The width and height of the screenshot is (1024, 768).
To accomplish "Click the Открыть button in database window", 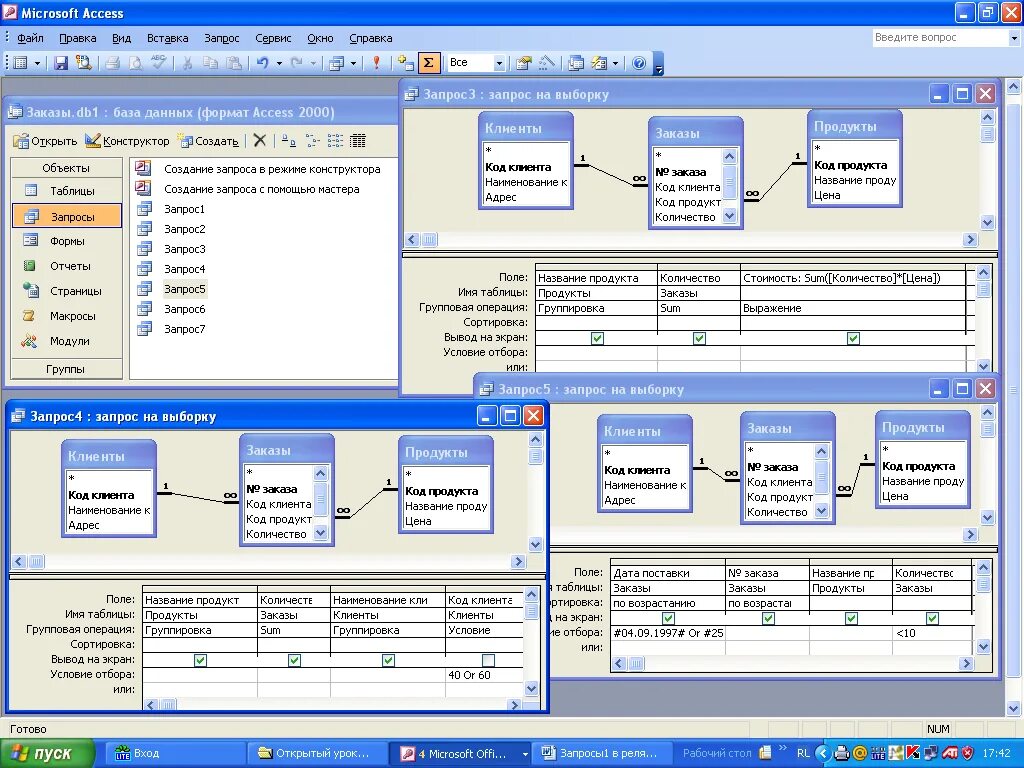I will [x=45, y=140].
